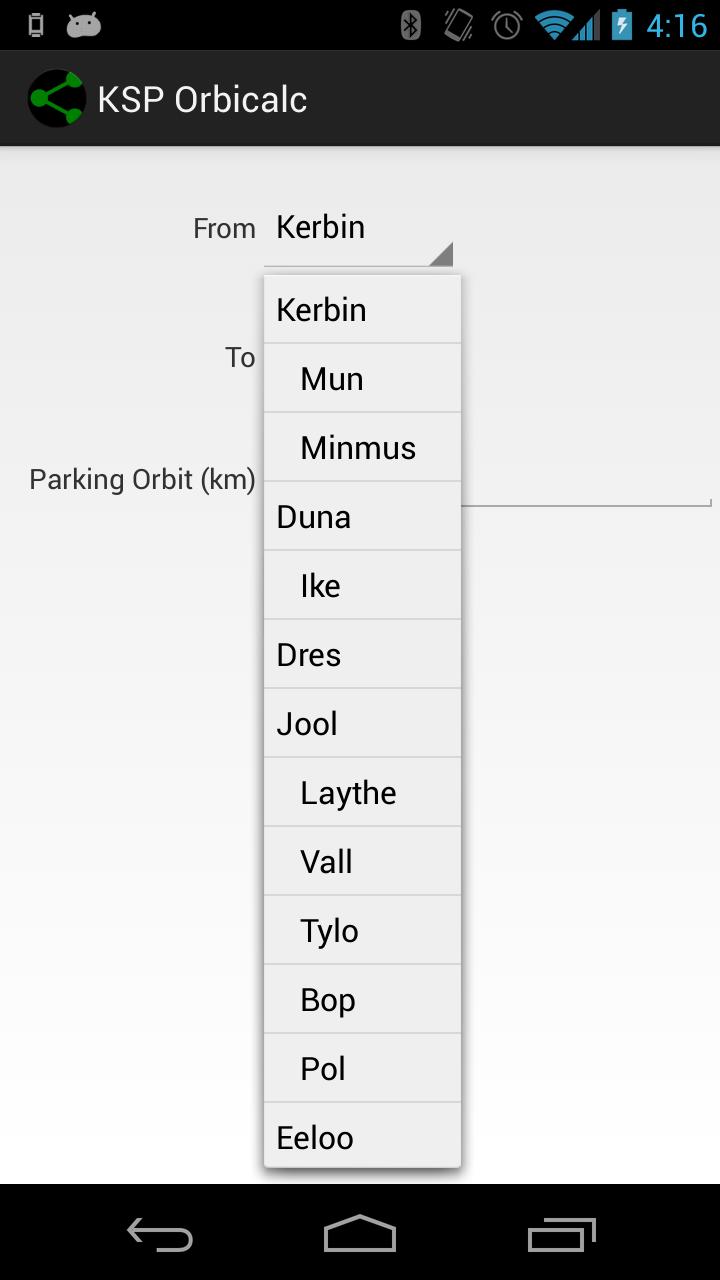Open the recent apps overview button
This screenshot has height=1280, width=720.
coord(561,1235)
